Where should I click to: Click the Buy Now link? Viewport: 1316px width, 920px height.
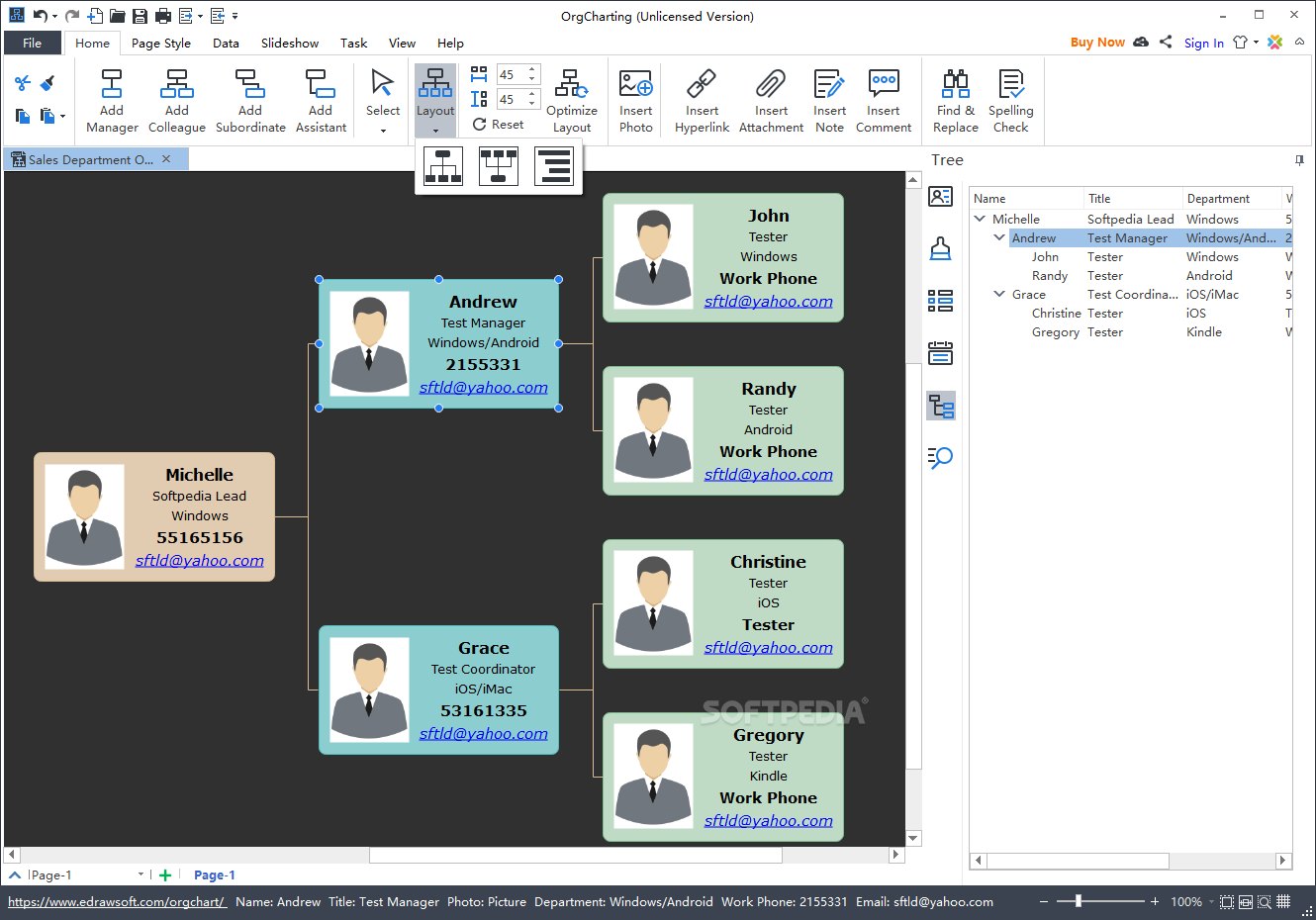pos(1097,43)
